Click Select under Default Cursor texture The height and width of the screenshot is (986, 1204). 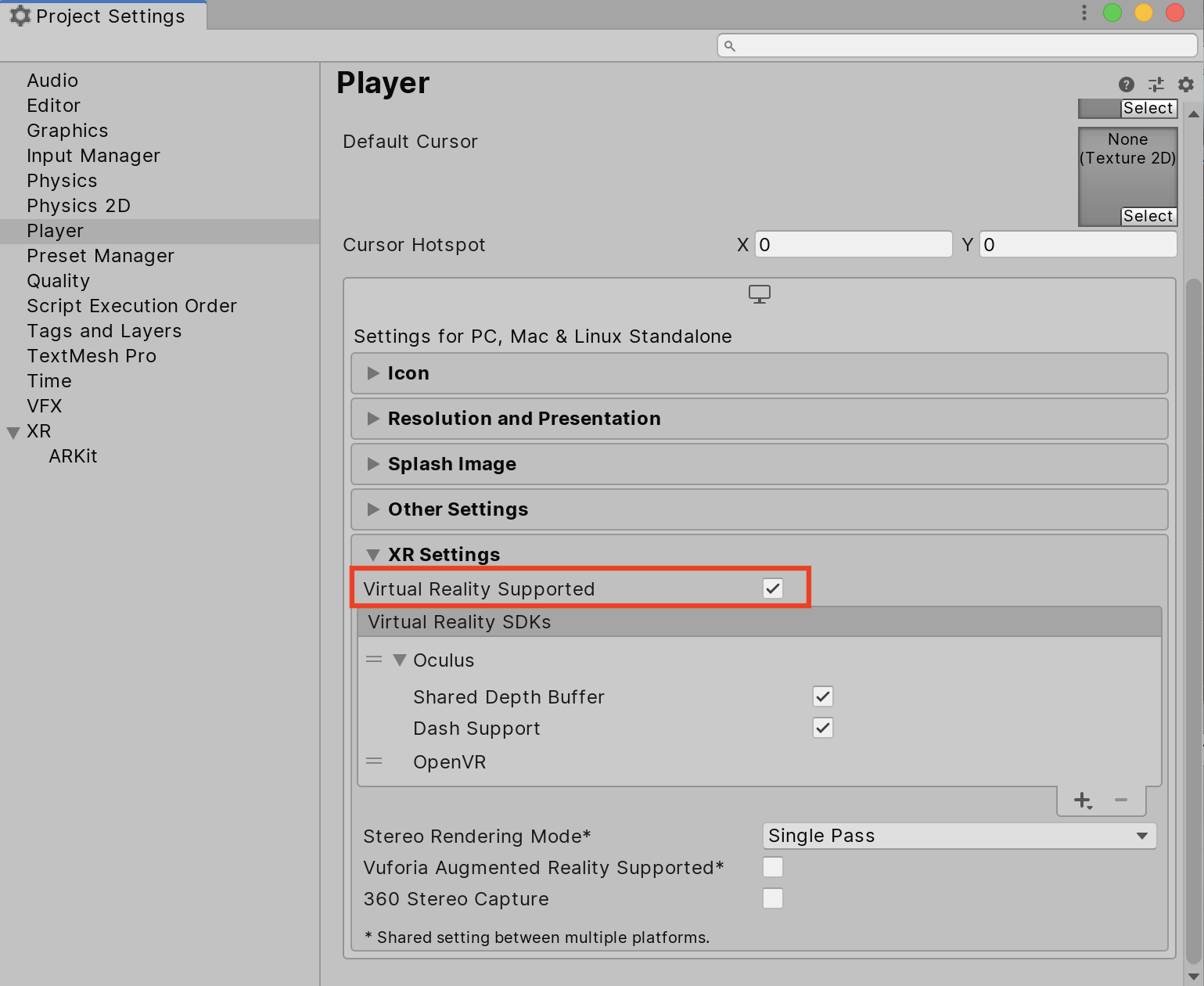1148,216
